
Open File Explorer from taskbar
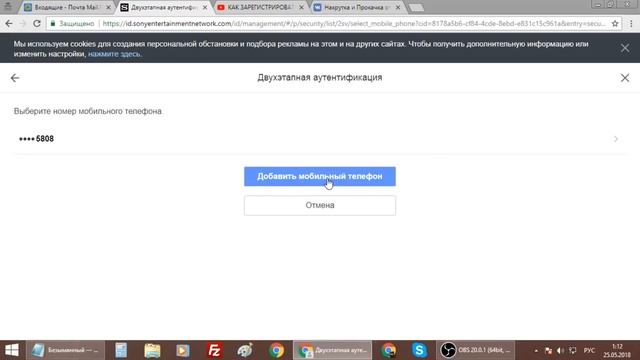click(x=152, y=350)
